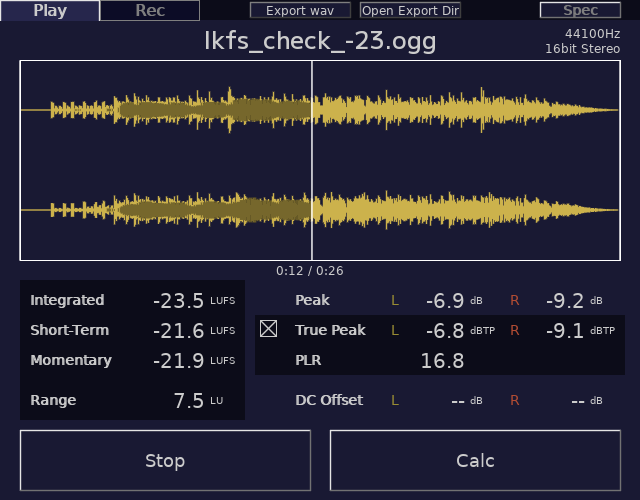Click the playhead line in the waveform
Image resolution: width=640 pixels, height=500 pixels.
click(x=312, y=160)
